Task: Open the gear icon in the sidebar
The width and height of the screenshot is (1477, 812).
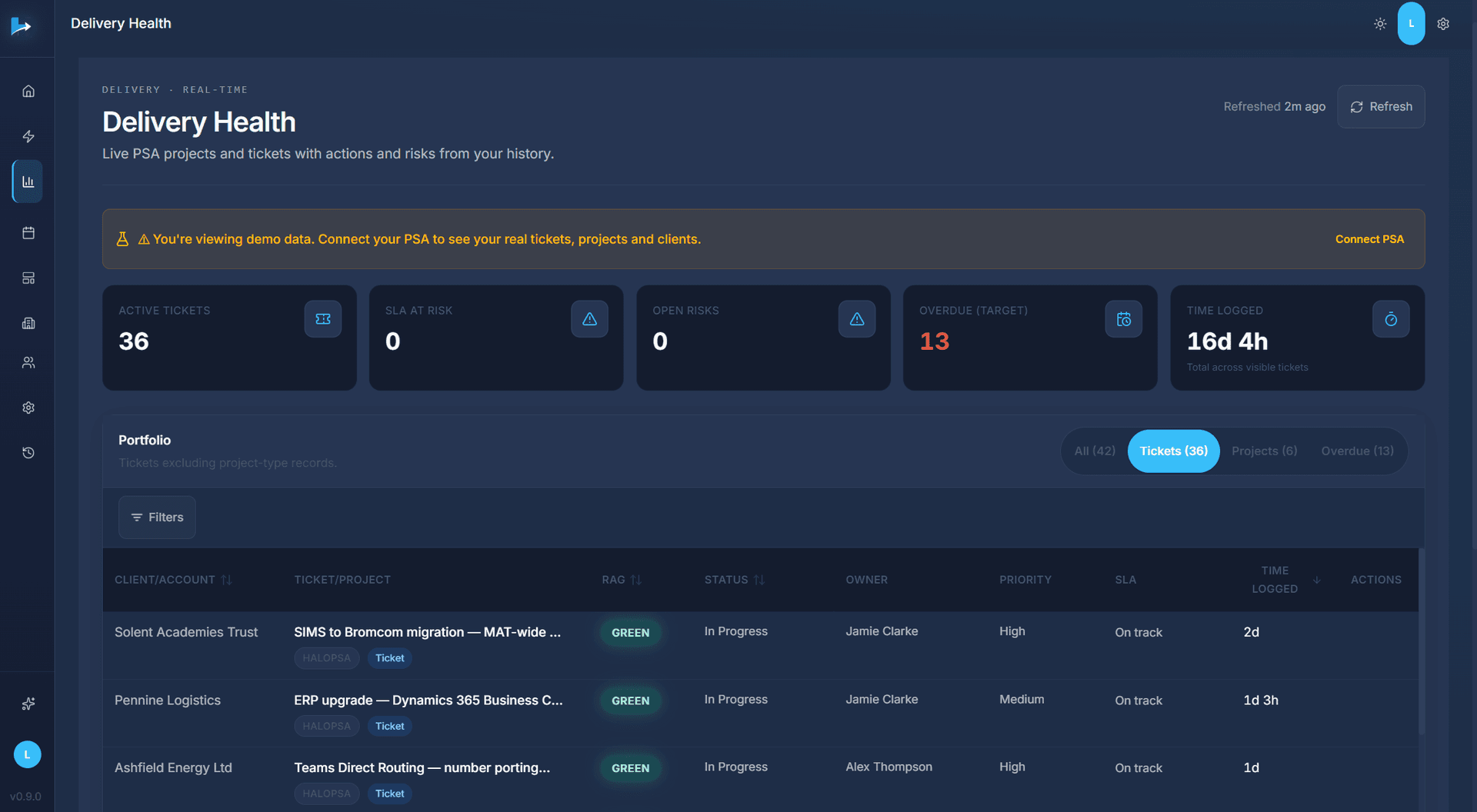Action: (x=28, y=408)
